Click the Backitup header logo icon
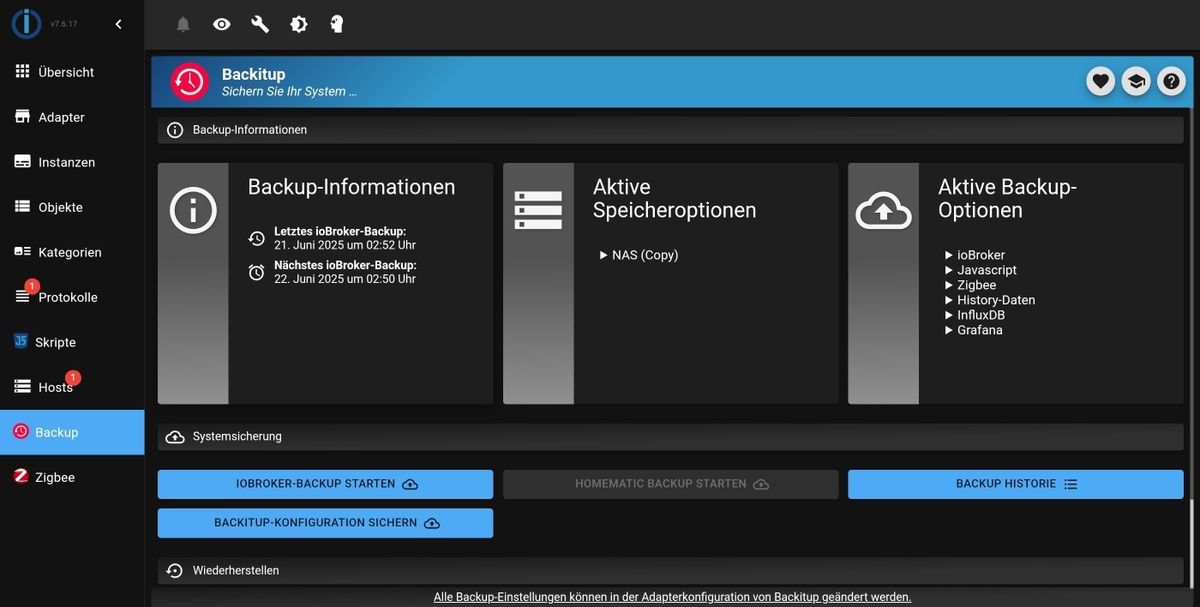 [189, 82]
